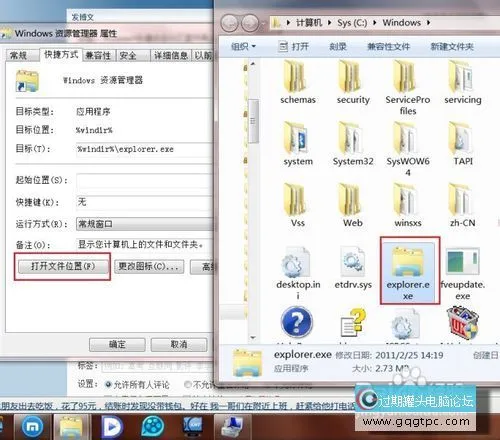Select the fveupdate.exe file icon
The height and width of the screenshot is (440, 500).
click(463, 262)
